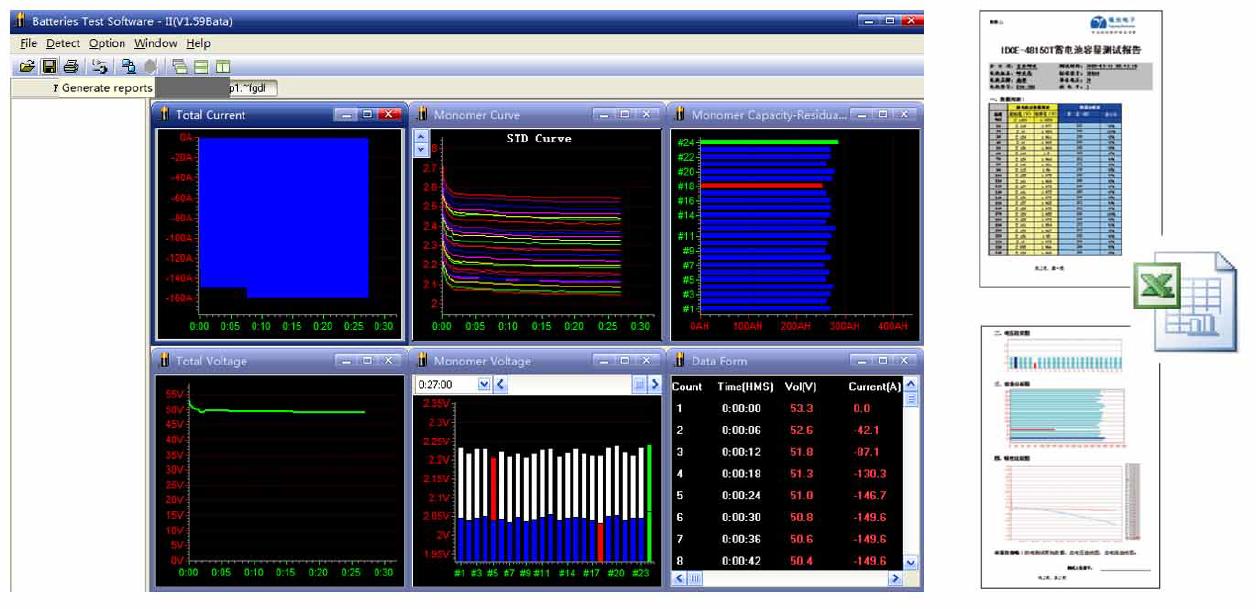Viewport: 1256px width, 609px height.
Task: Step to previous time in Monomer Voltage
Action: tap(500, 384)
